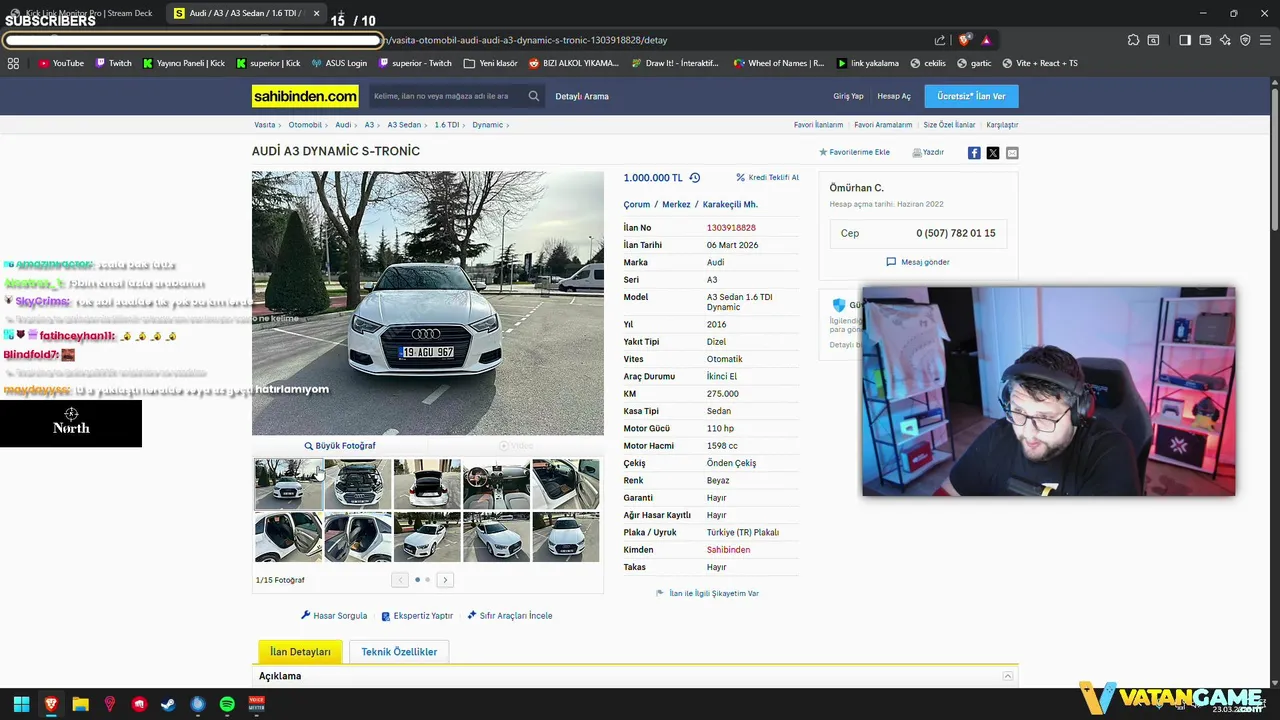Click the Yazdır printer icon
Image resolution: width=1280 pixels, height=720 pixels.
tap(917, 153)
